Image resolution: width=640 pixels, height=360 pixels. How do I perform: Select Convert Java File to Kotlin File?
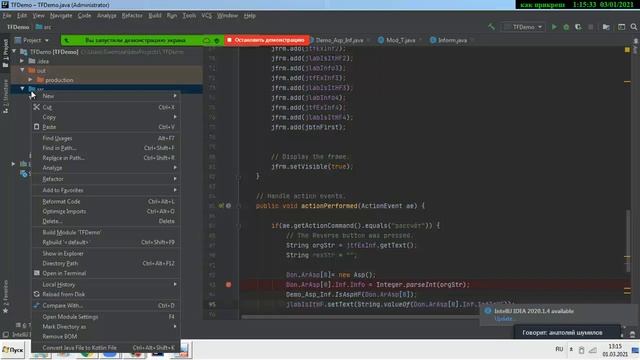106,348
